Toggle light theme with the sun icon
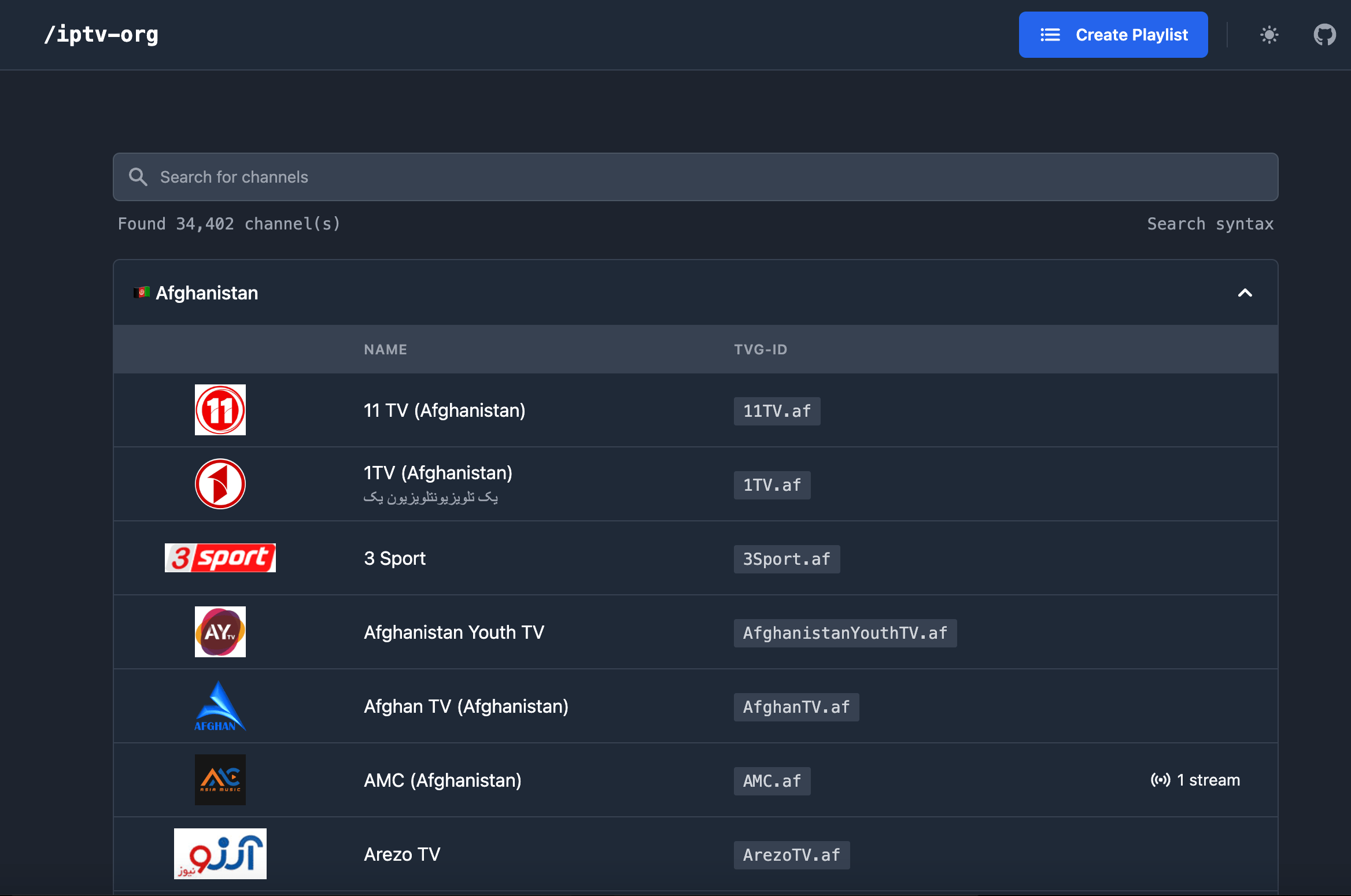This screenshot has height=896, width=1351. click(x=1269, y=35)
